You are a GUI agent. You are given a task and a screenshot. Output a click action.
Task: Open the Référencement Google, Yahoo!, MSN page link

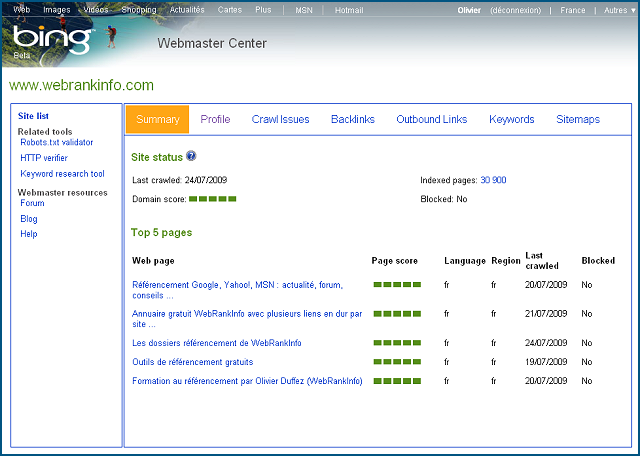pyautogui.click(x=238, y=290)
